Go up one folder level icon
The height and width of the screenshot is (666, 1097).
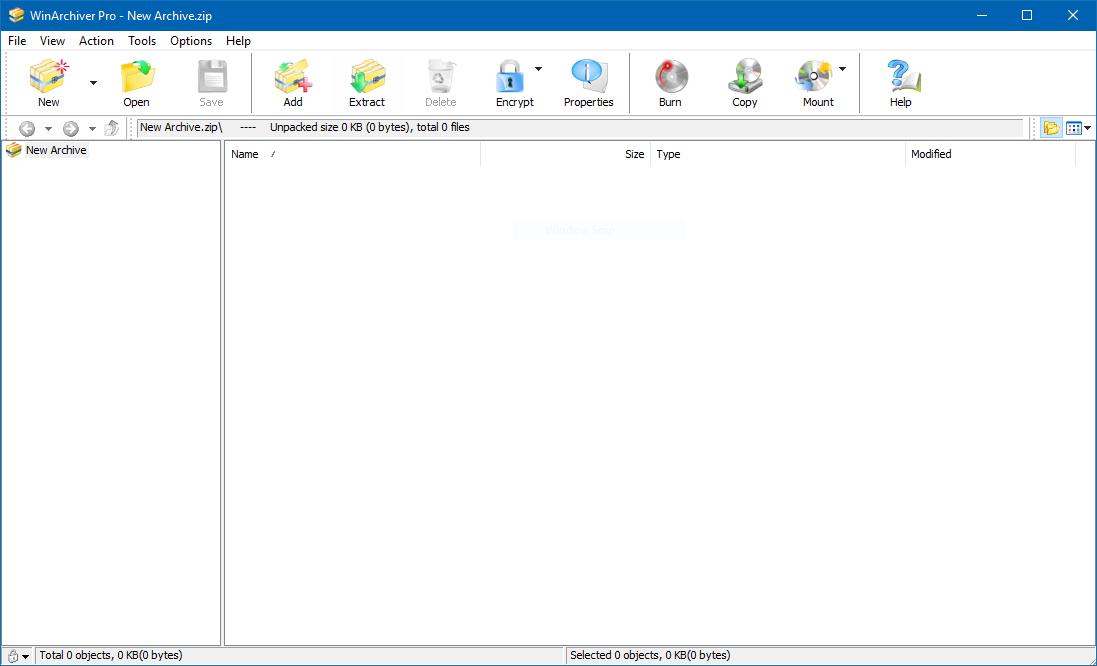coord(111,129)
